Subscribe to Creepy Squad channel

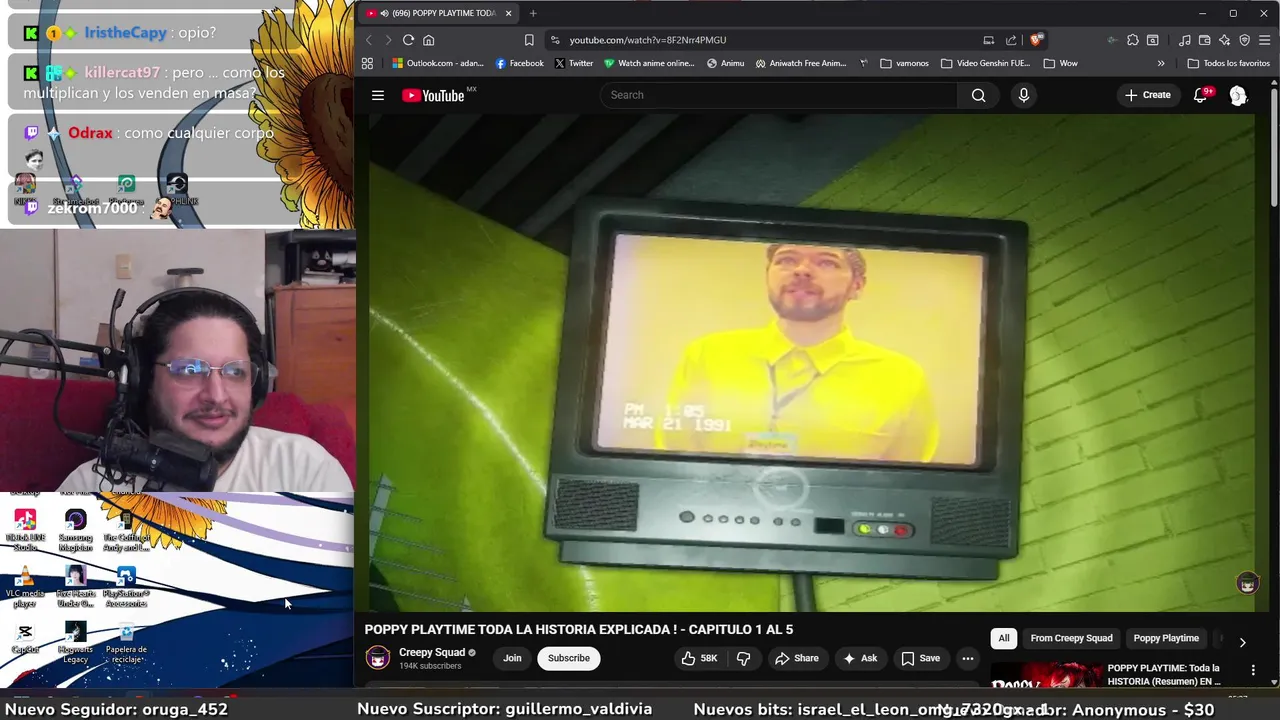(x=568, y=658)
